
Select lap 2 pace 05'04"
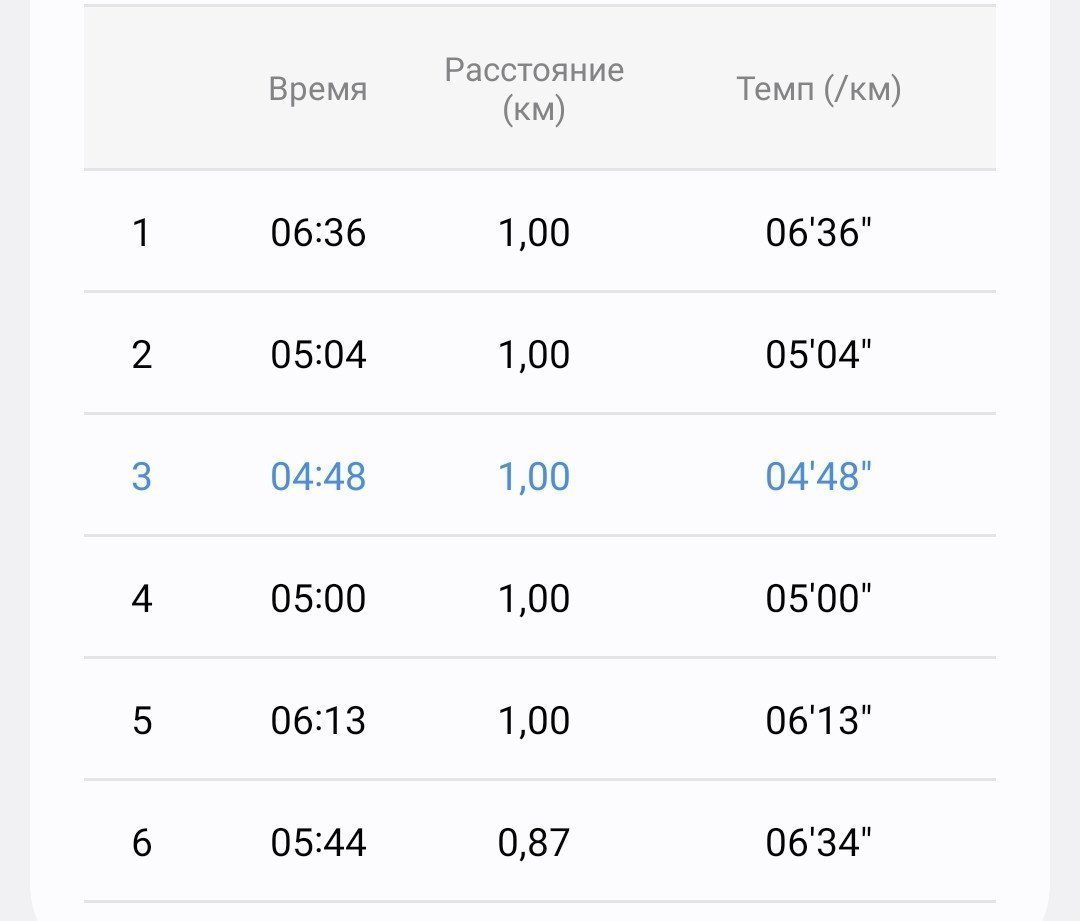click(x=818, y=355)
